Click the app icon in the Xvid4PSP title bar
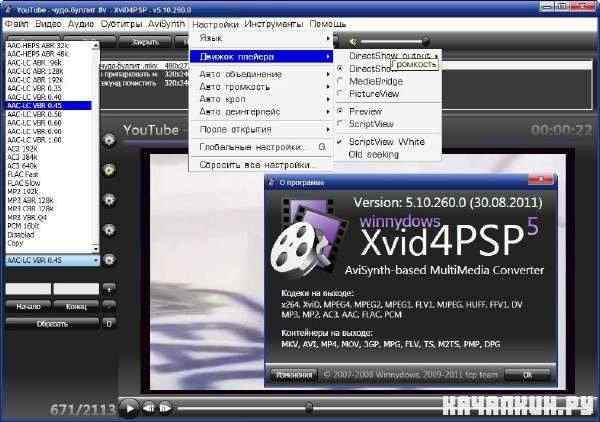Screen dimensions: 600x422 pyautogui.click(x=8, y=10)
